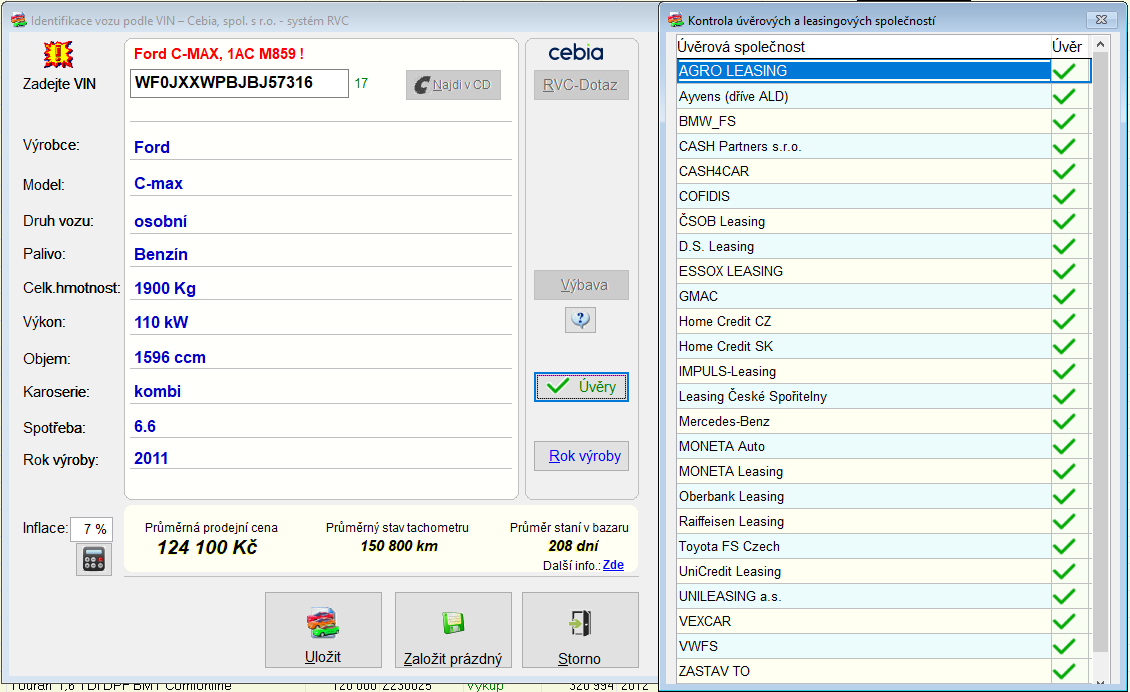Click the Storno cancel button
Viewport: 1130px width, 692px height.
coord(580,630)
